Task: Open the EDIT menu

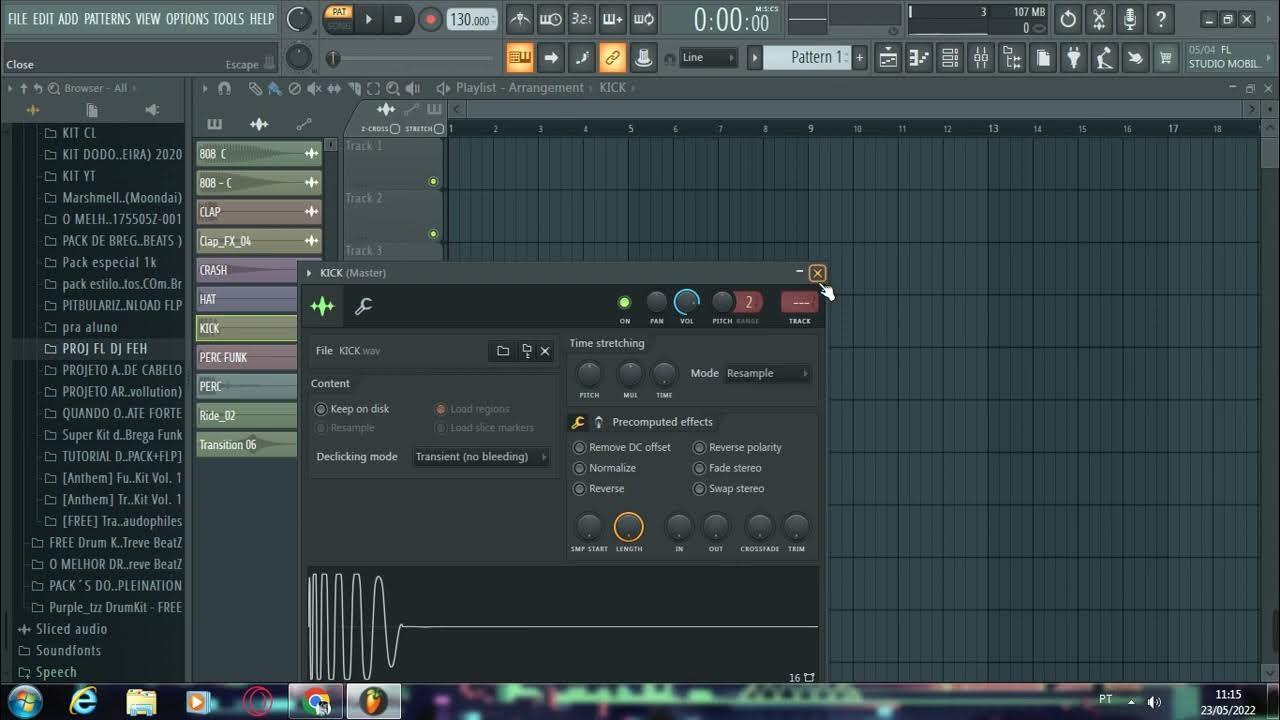Action: click(x=44, y=18)
